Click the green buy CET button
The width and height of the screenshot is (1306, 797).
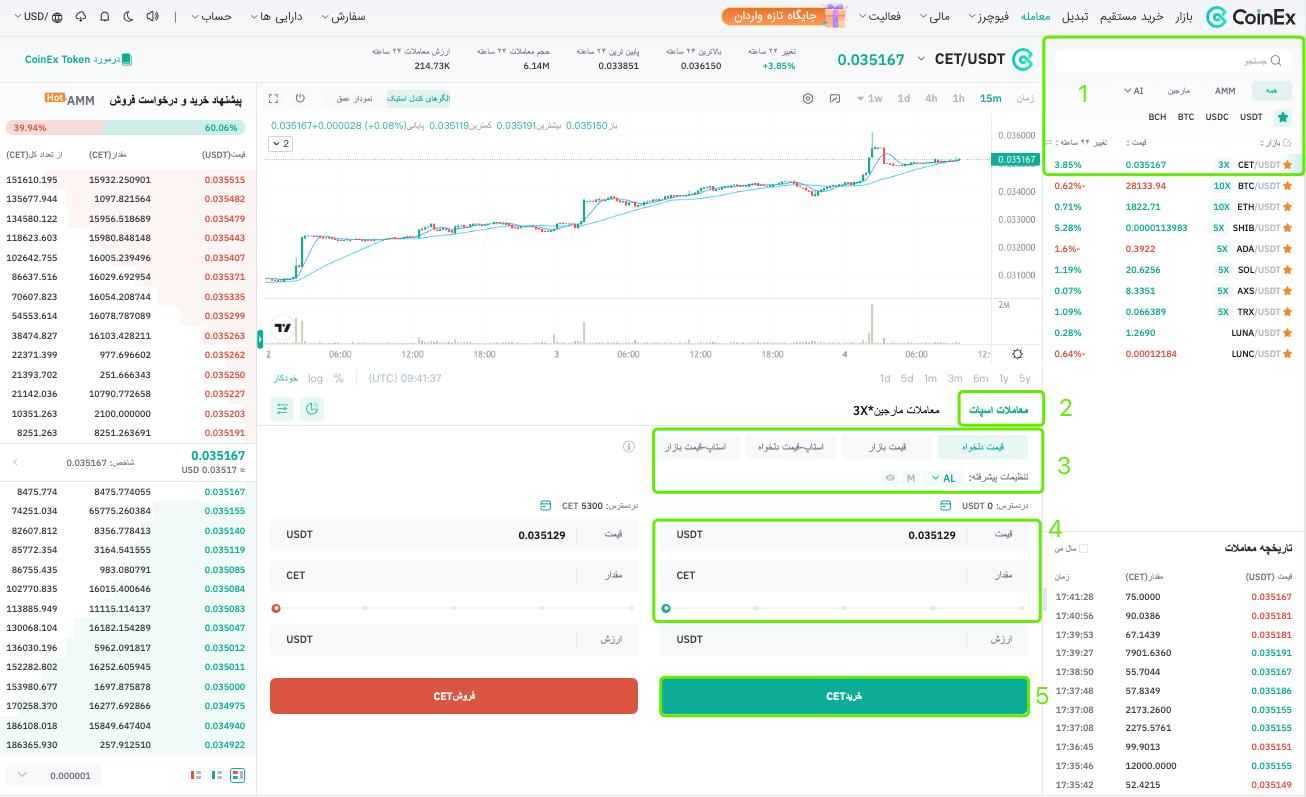point(844,696)
